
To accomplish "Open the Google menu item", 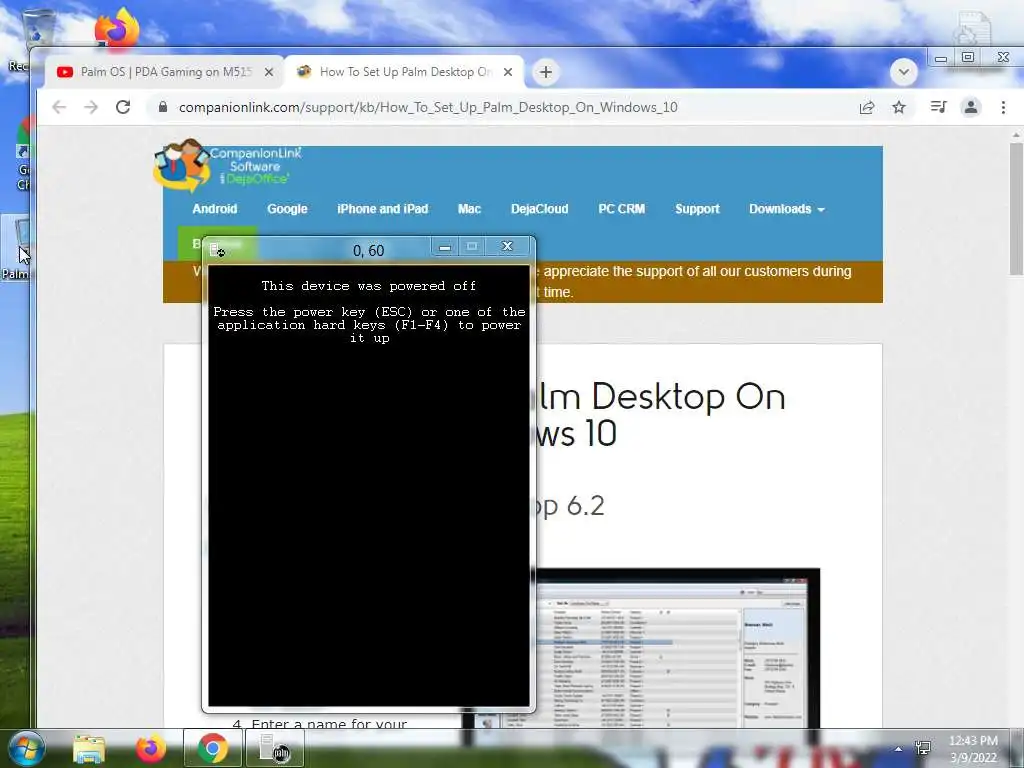I will point(287,209).
